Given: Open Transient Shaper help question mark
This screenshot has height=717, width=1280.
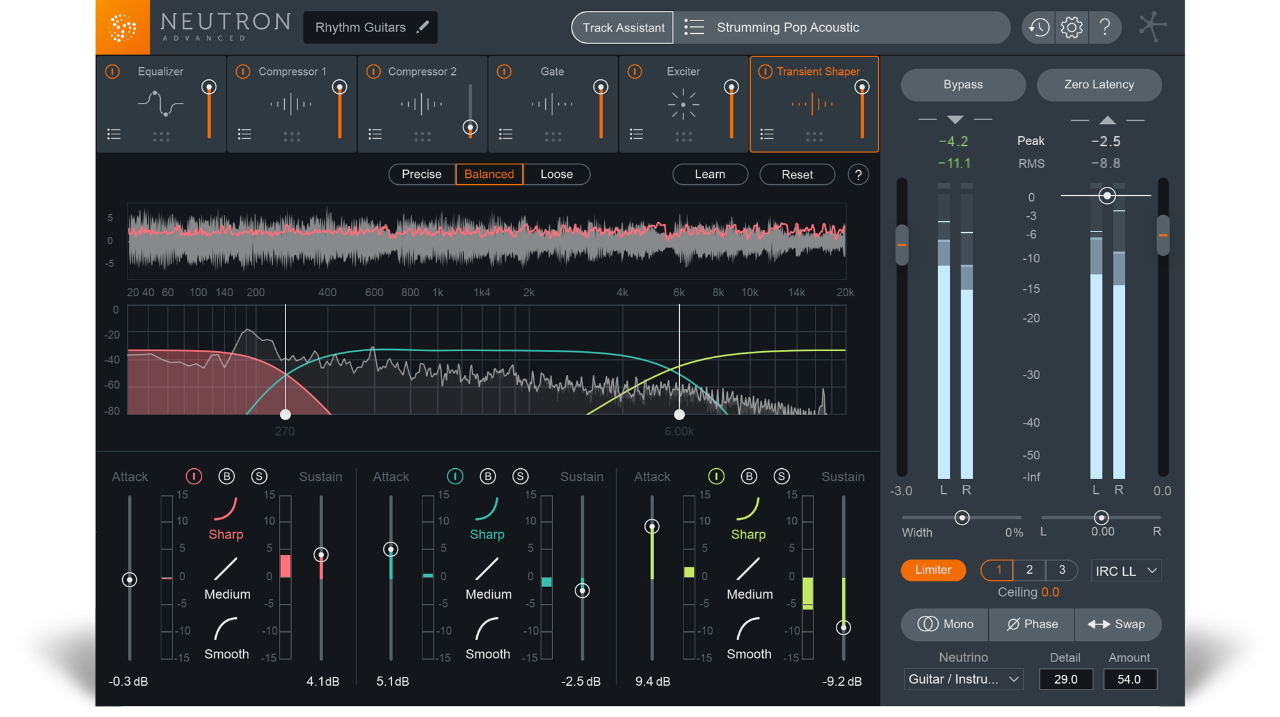Looking at the screenshot, I should coord(858,174).
